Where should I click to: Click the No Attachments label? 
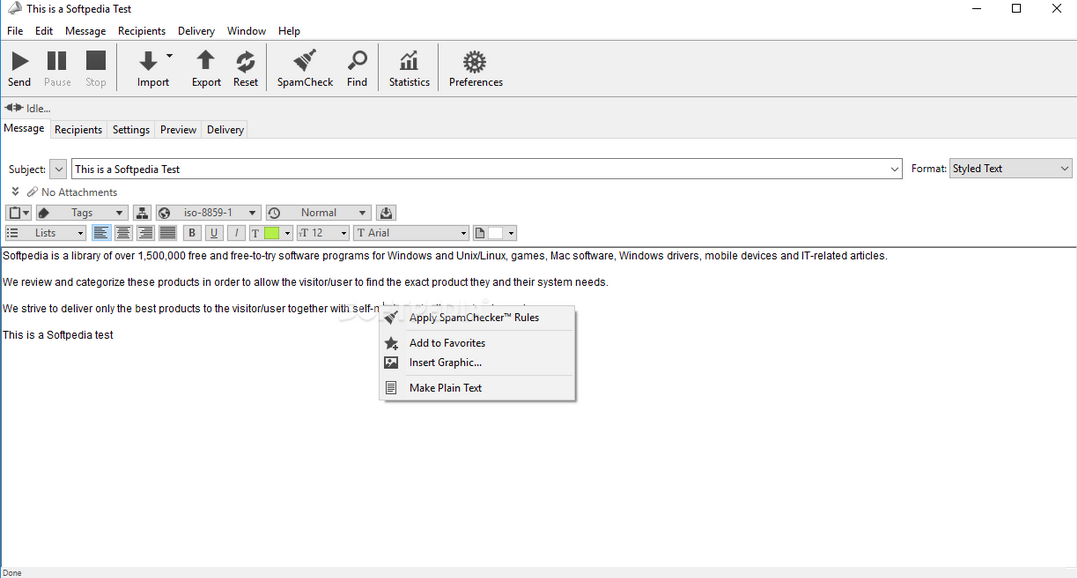point(79,192)
